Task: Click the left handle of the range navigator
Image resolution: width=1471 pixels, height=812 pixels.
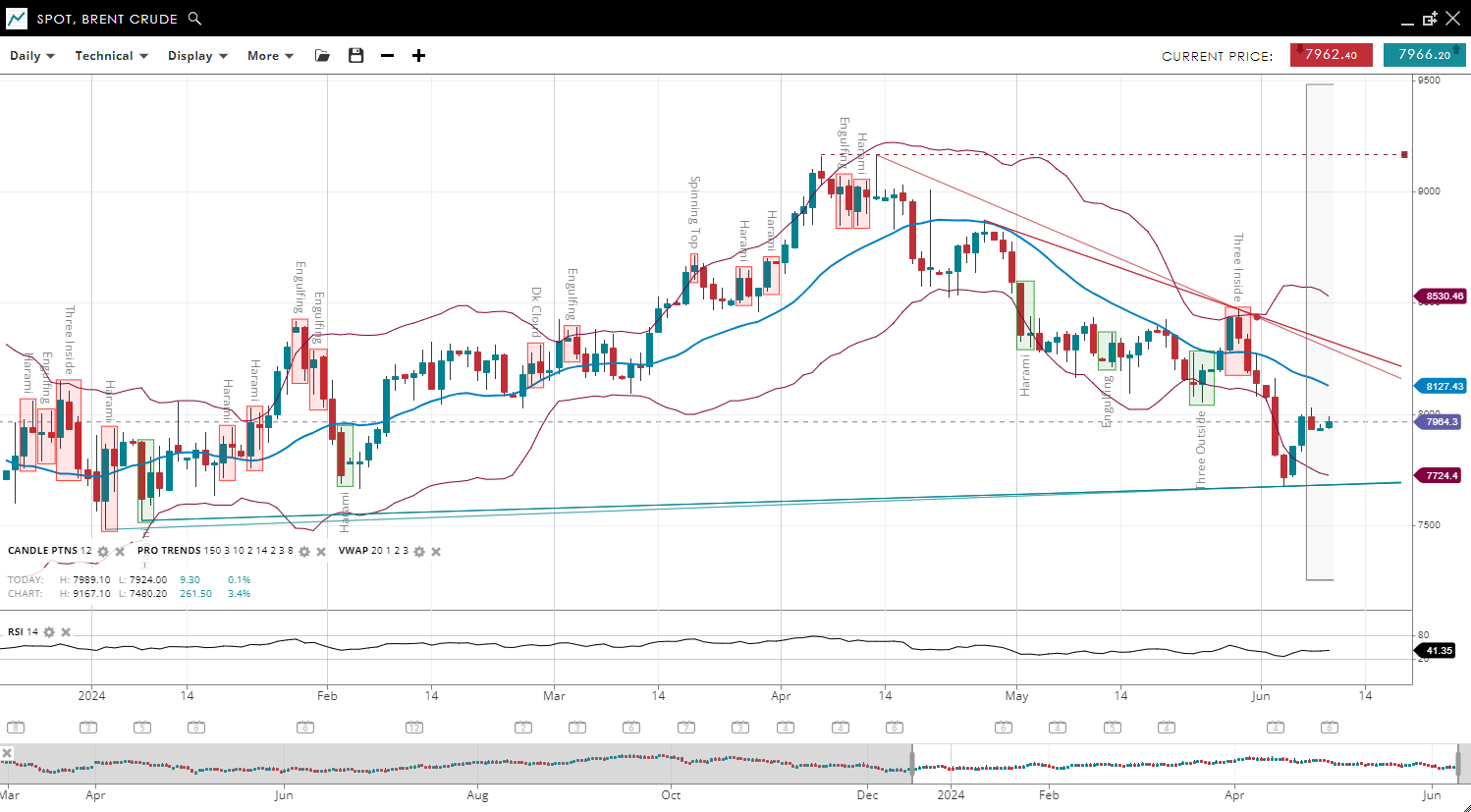Action: click(912, 763)
